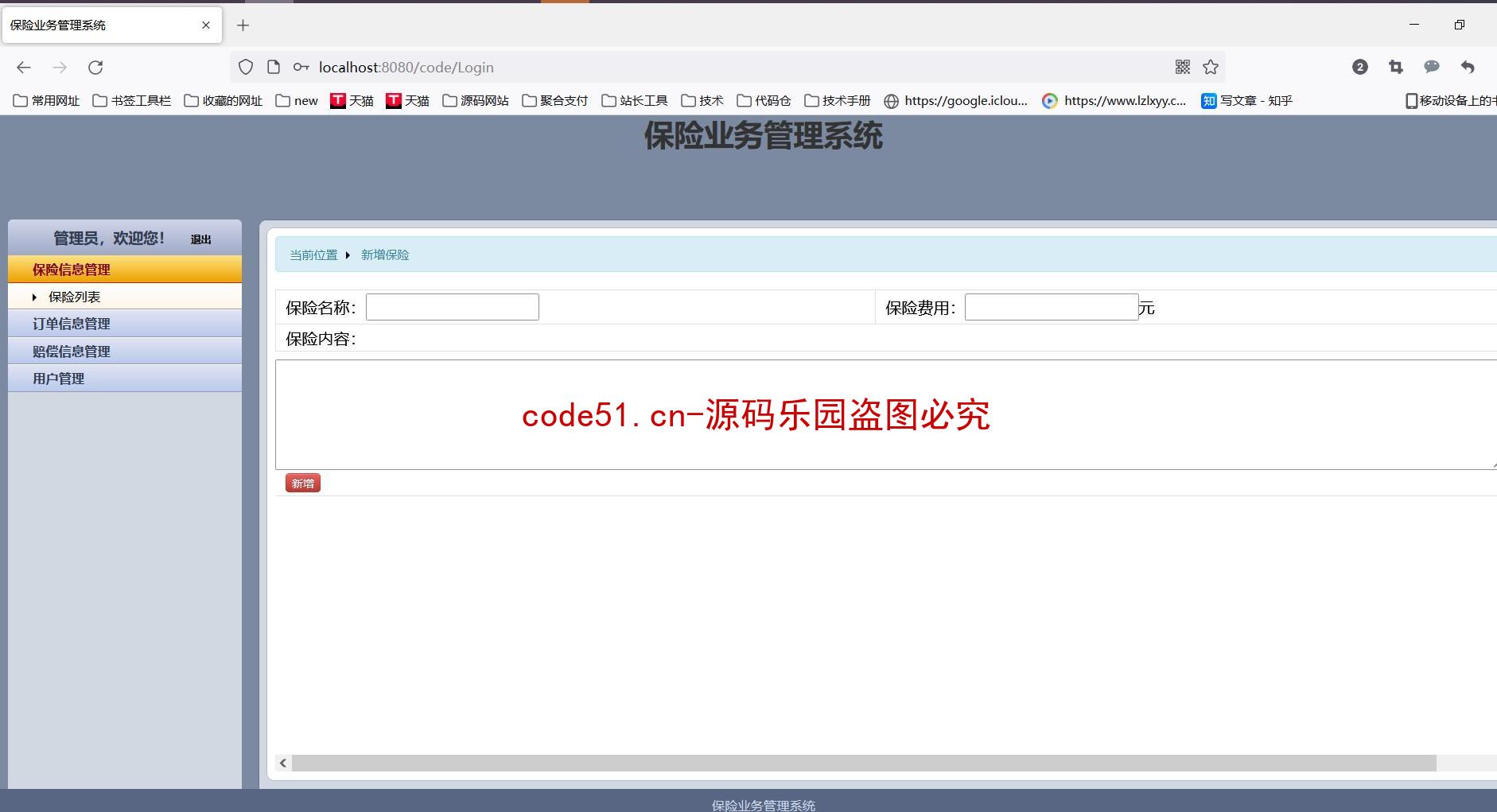This screenshot has height=812, width=1497.
Task: Open the extension badge showing number 2
Action: tap(1360, 68)
